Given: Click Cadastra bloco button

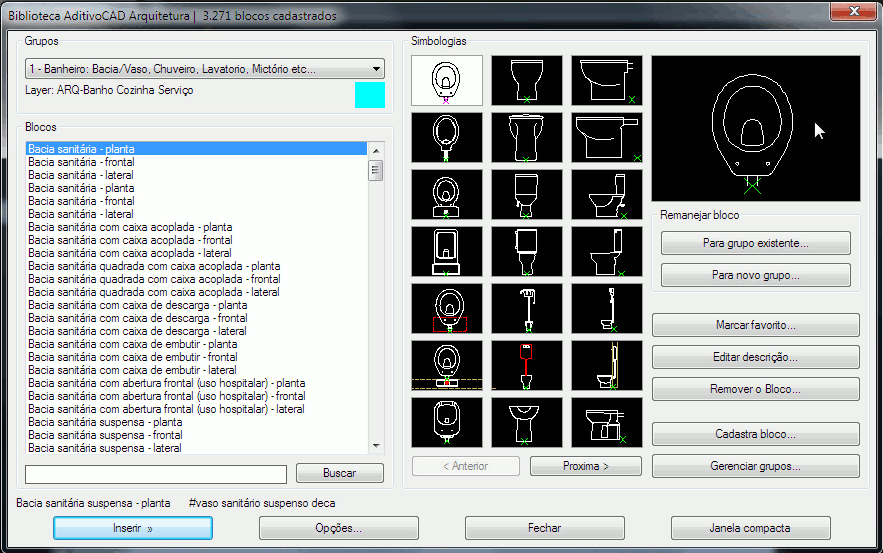Looking at the screenshot, I should (x=756, y=434).
